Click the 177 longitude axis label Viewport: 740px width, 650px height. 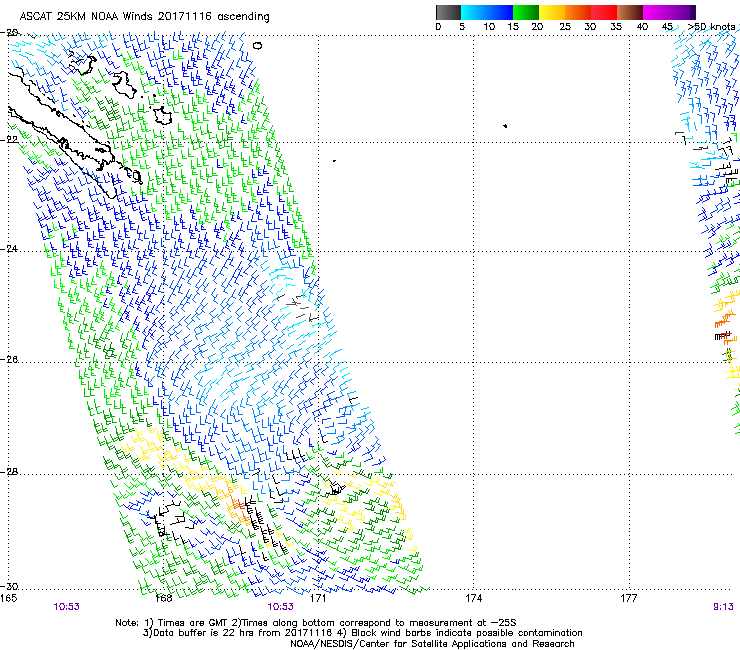[629, 598]
